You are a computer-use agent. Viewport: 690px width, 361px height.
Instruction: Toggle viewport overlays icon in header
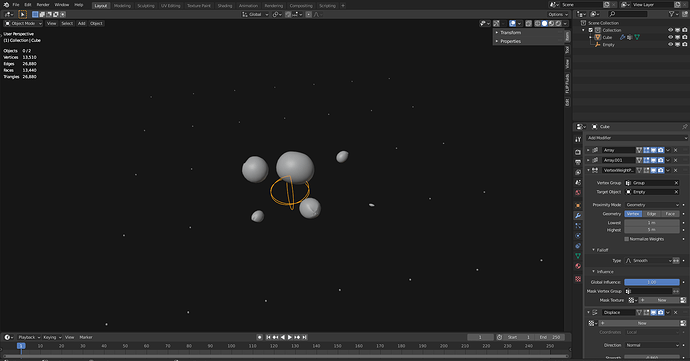pyautogui.click(x=513, y=23)
